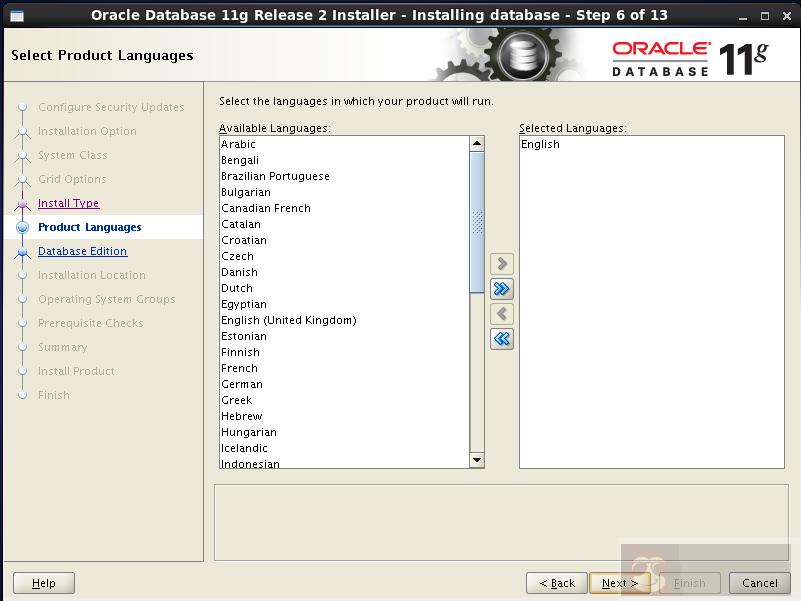The height and width of the screenshot is (601, 801).
Task: Select English in Selected Languages
Action: coord(540,144)
